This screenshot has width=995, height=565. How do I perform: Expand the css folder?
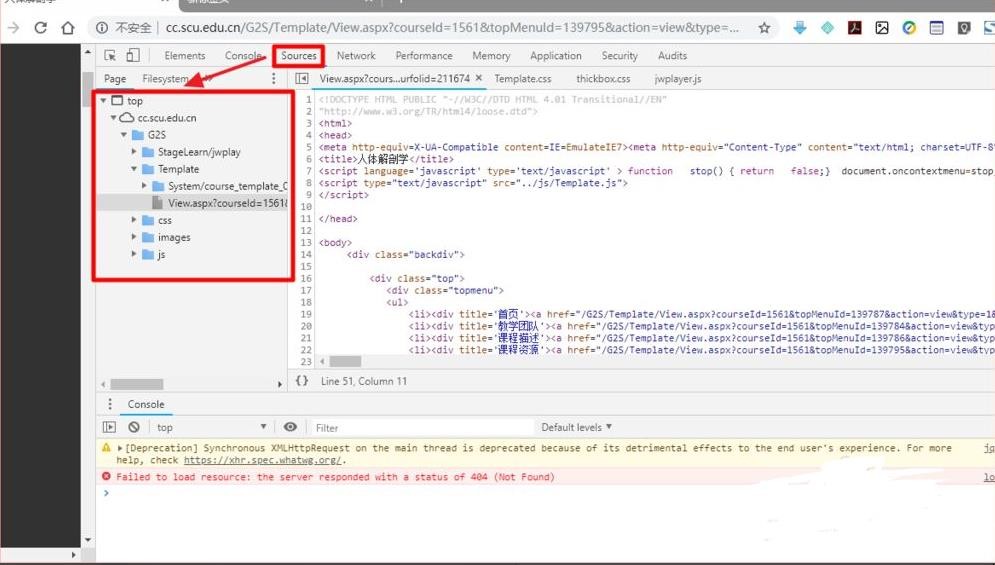[134, 220]
